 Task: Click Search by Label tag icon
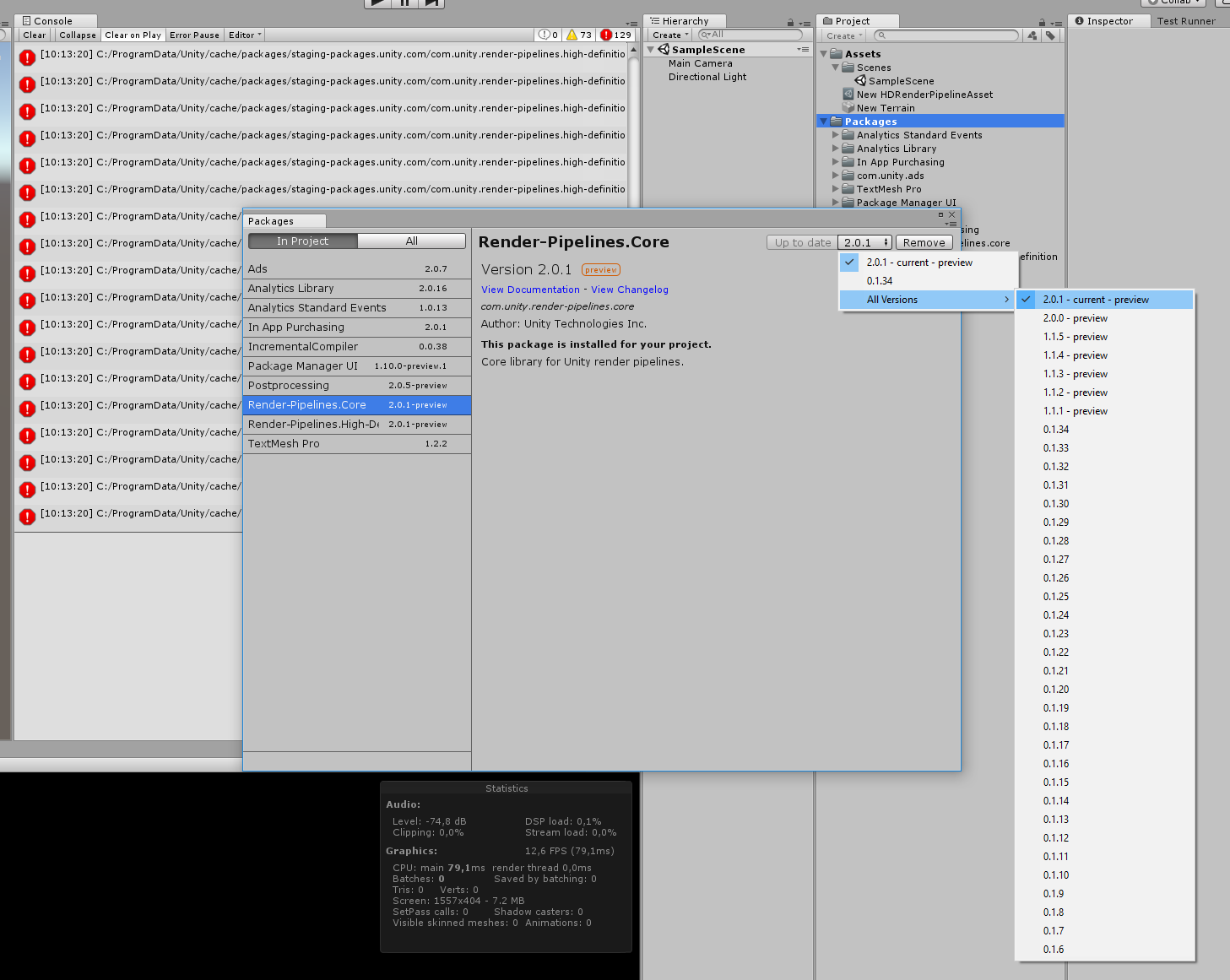point(1050,35)
